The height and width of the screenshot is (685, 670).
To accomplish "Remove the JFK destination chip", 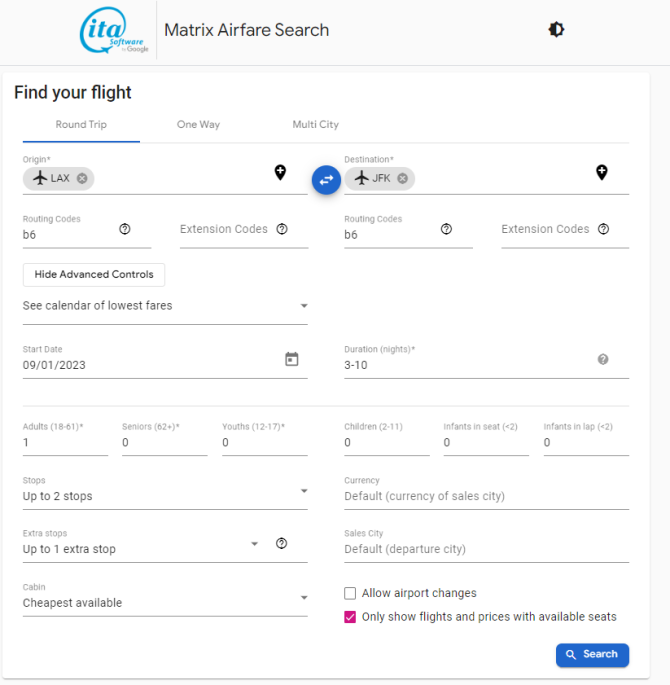I will 403,178.
